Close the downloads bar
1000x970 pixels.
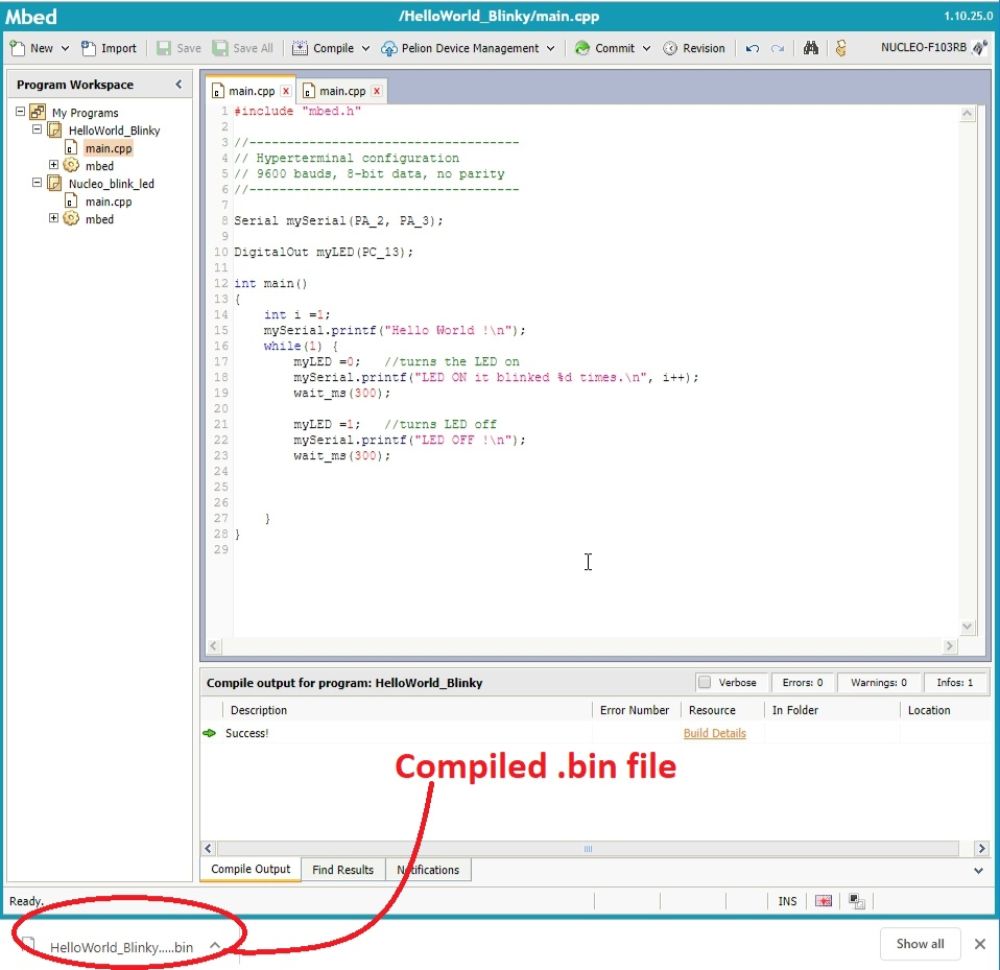(x=980, y=944)
